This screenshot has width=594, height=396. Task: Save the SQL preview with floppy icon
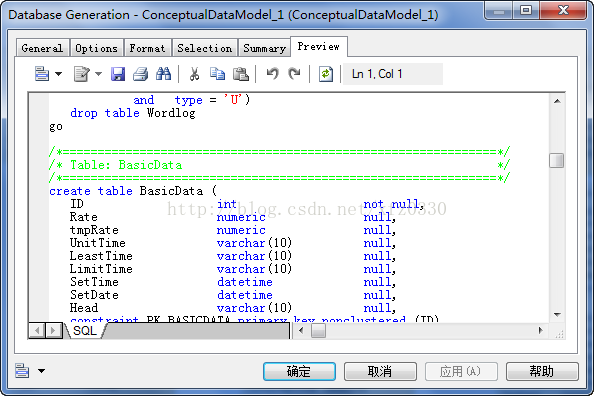(118, 74)
